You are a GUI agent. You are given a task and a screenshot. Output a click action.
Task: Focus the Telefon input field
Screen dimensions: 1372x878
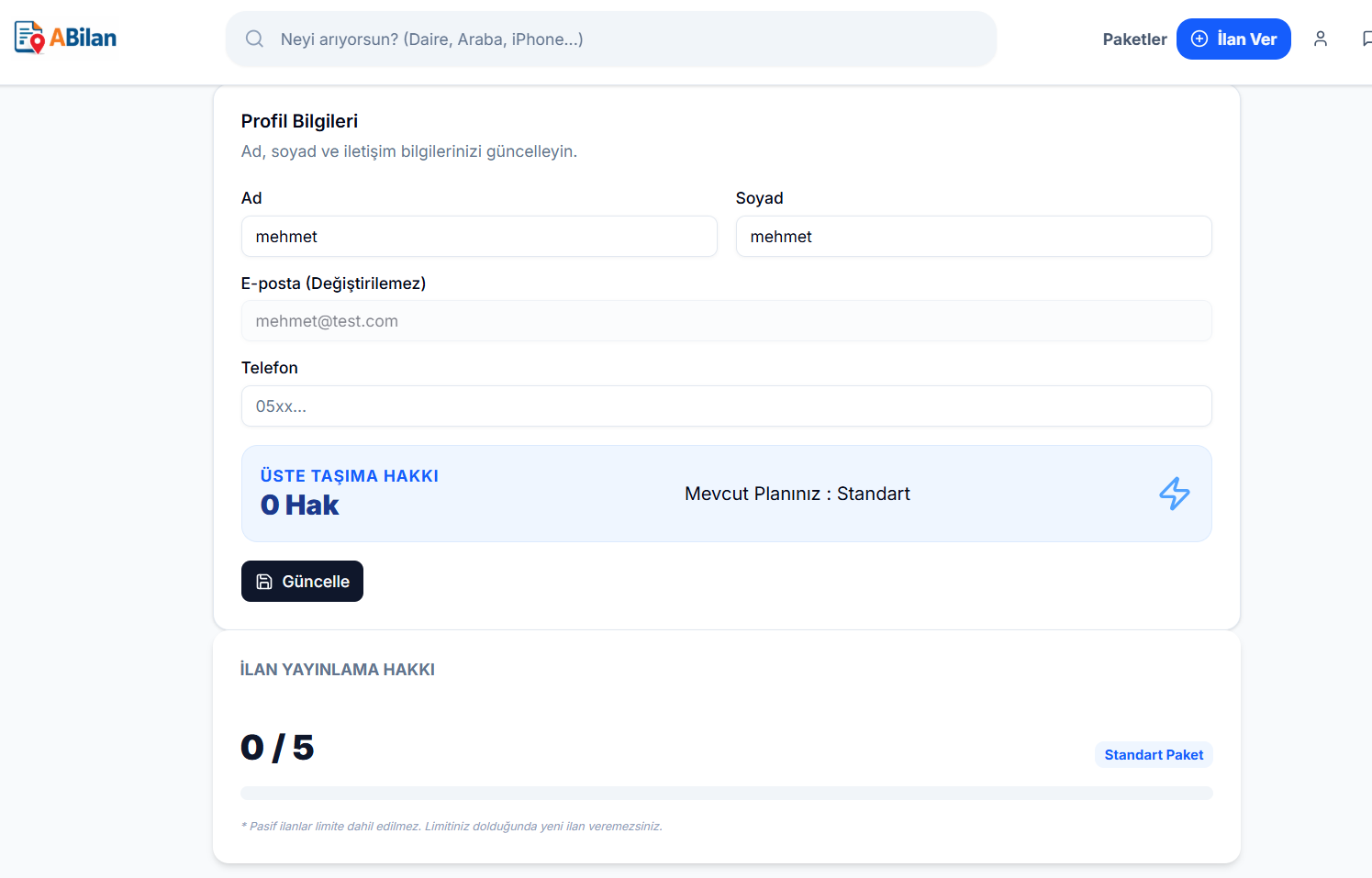click(x=725, y=406)
